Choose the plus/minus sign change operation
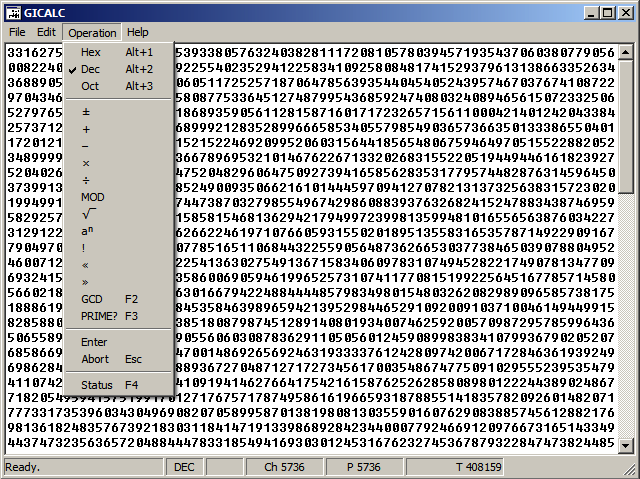The image size is (640, 479). point(86,112)
